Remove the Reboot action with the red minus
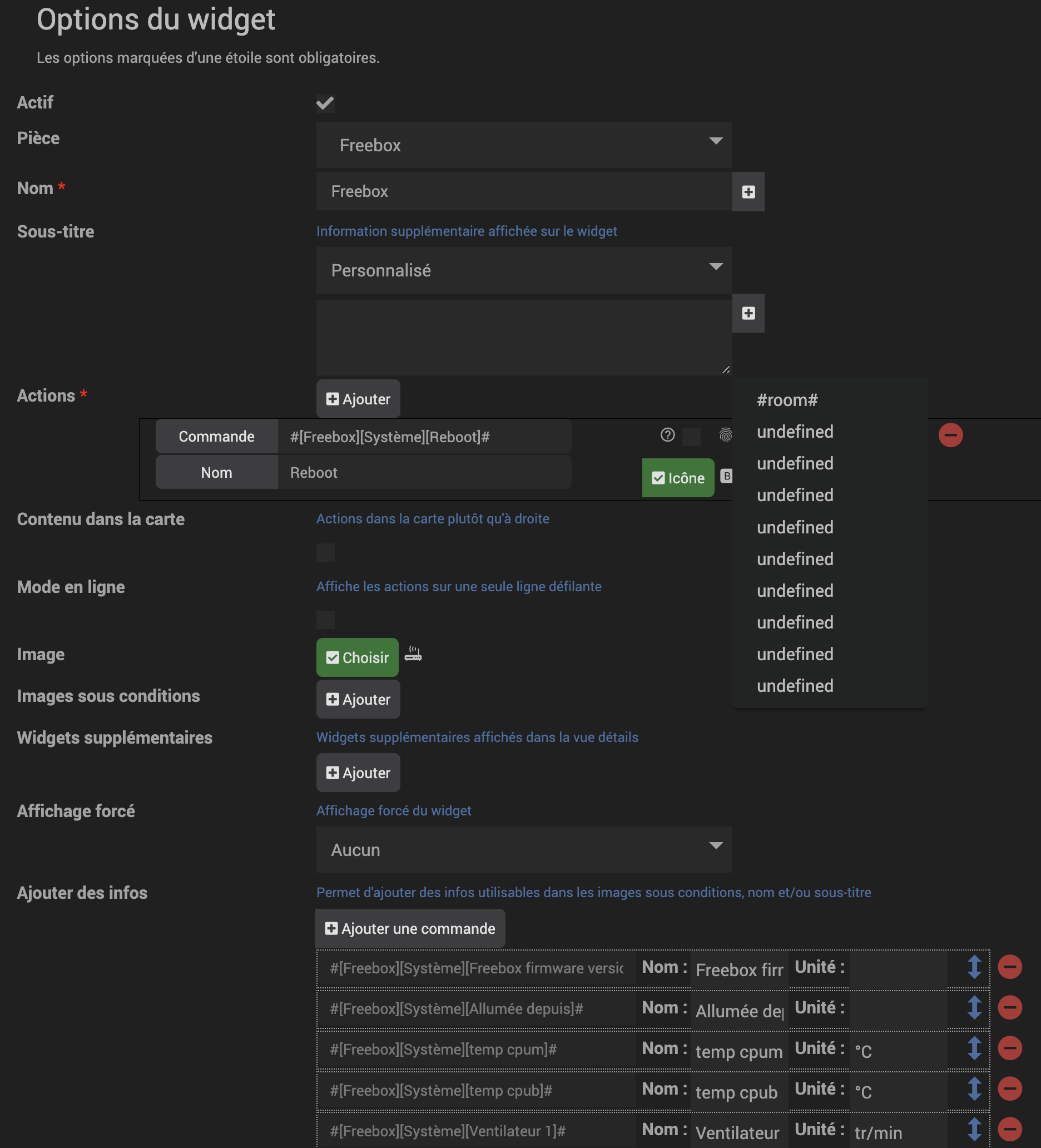 pos(950,435)
